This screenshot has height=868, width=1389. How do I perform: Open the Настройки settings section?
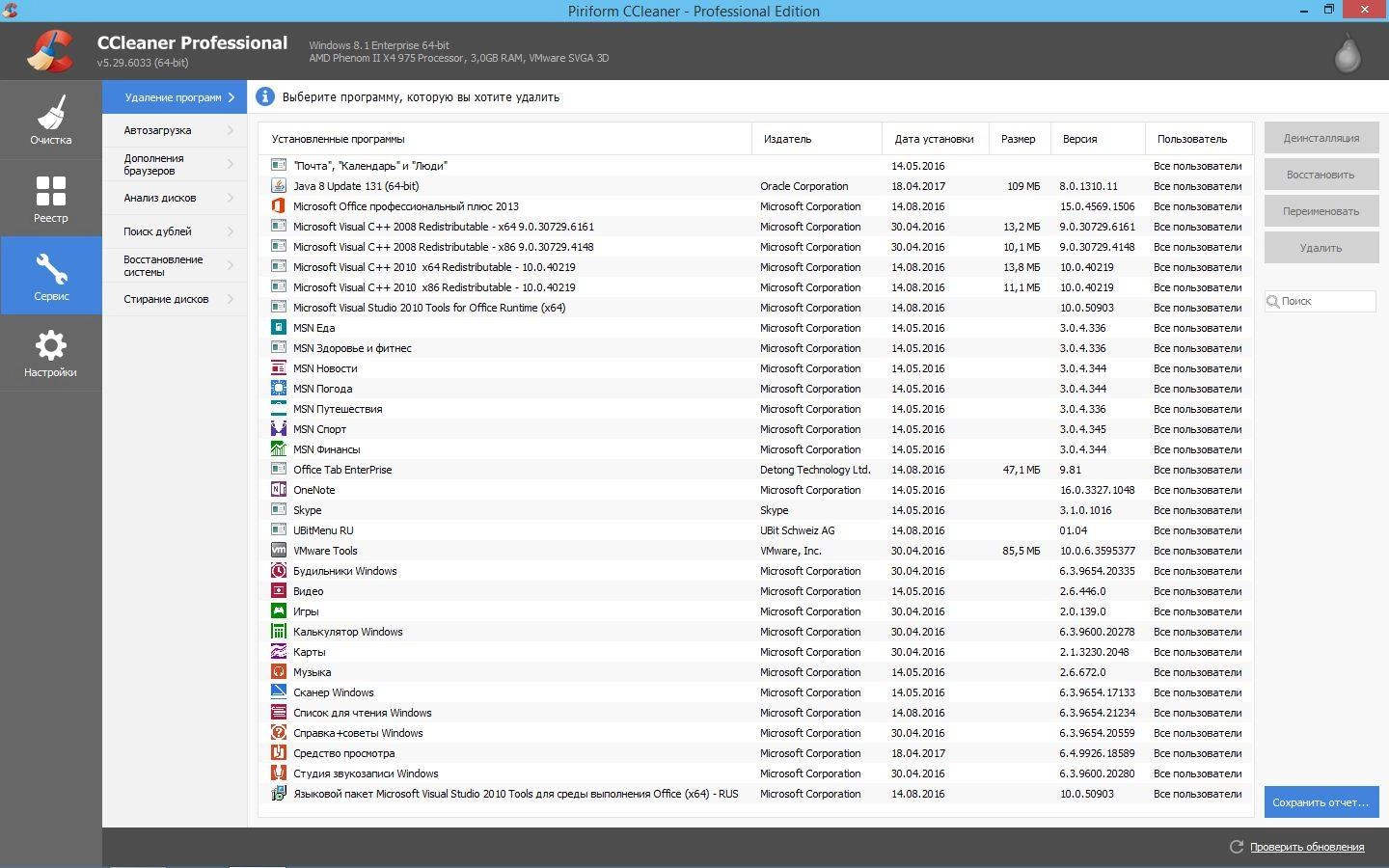(50, 353)
